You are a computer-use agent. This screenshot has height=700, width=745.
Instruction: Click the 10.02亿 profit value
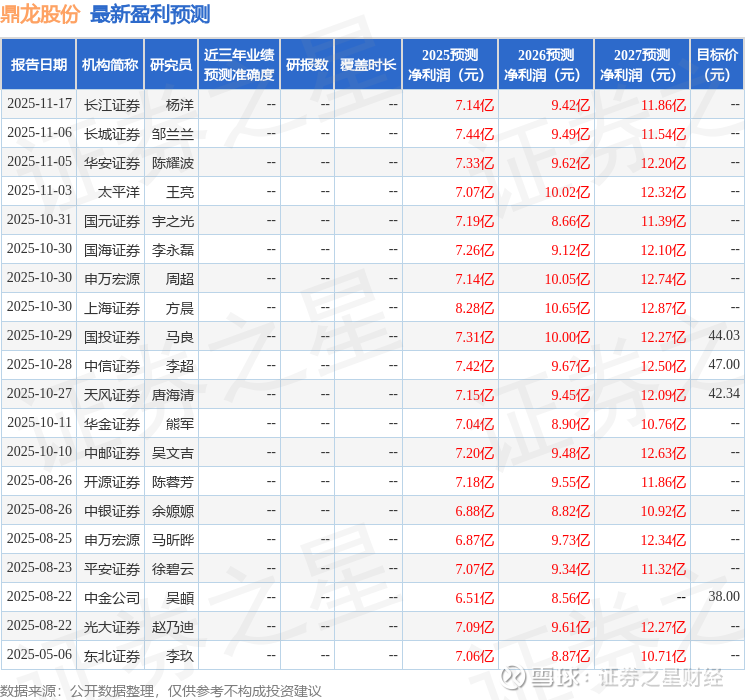click(567, 192)
